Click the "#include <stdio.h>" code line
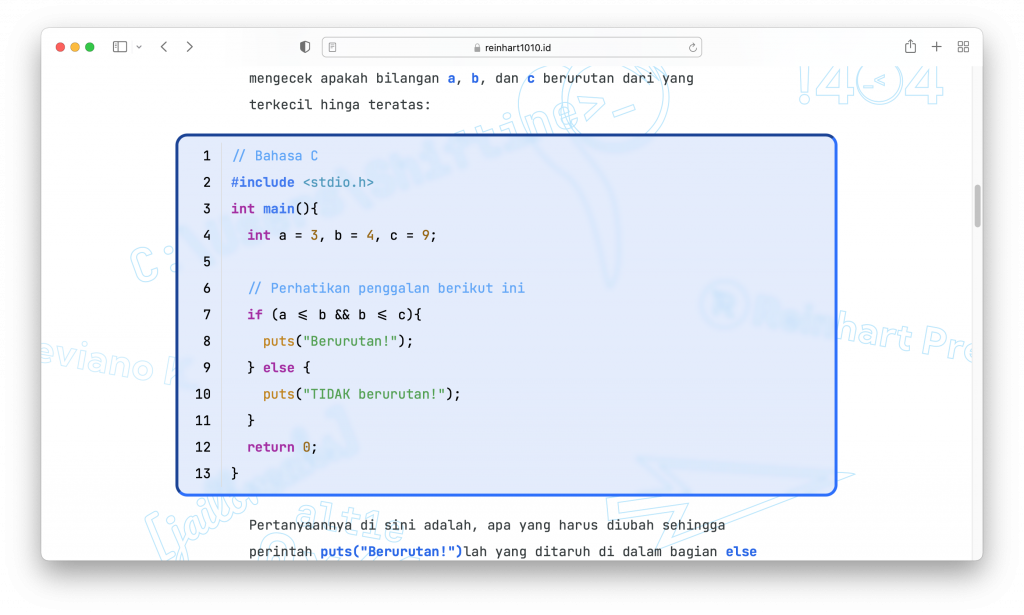Image resolution: width=1024 pixels, height=615 pixels. [302, 182]
